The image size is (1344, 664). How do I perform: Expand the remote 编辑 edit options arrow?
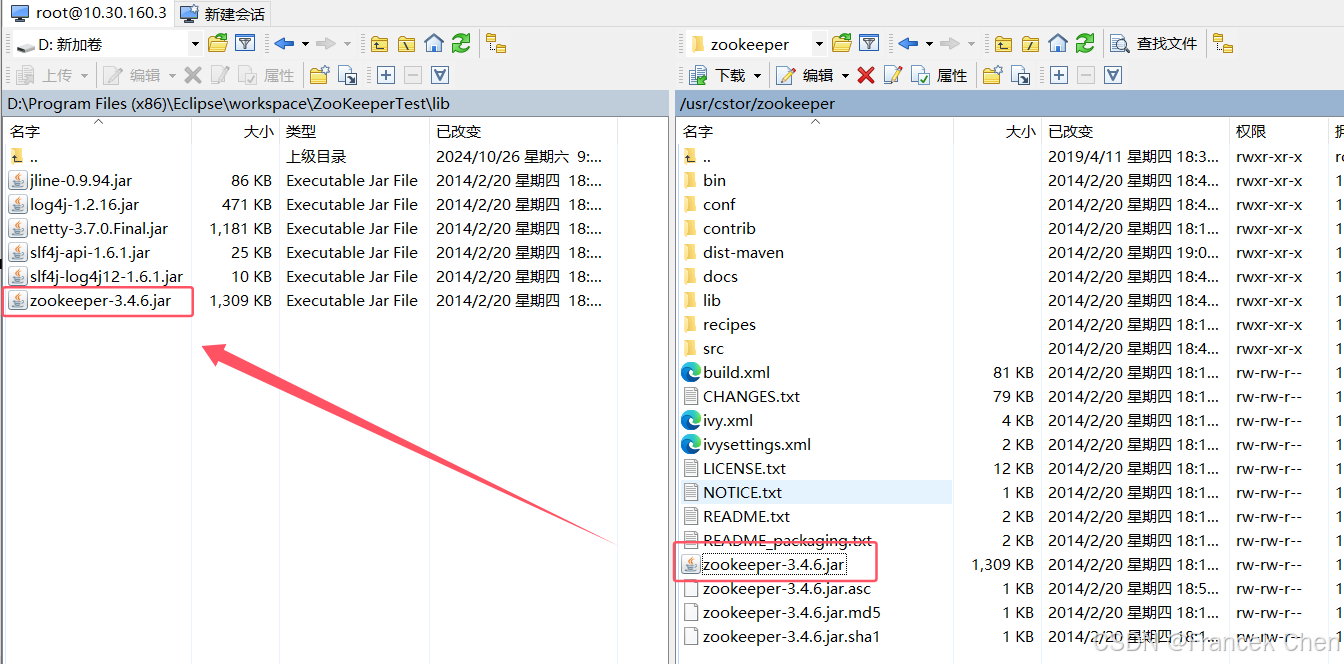[845, 76]
